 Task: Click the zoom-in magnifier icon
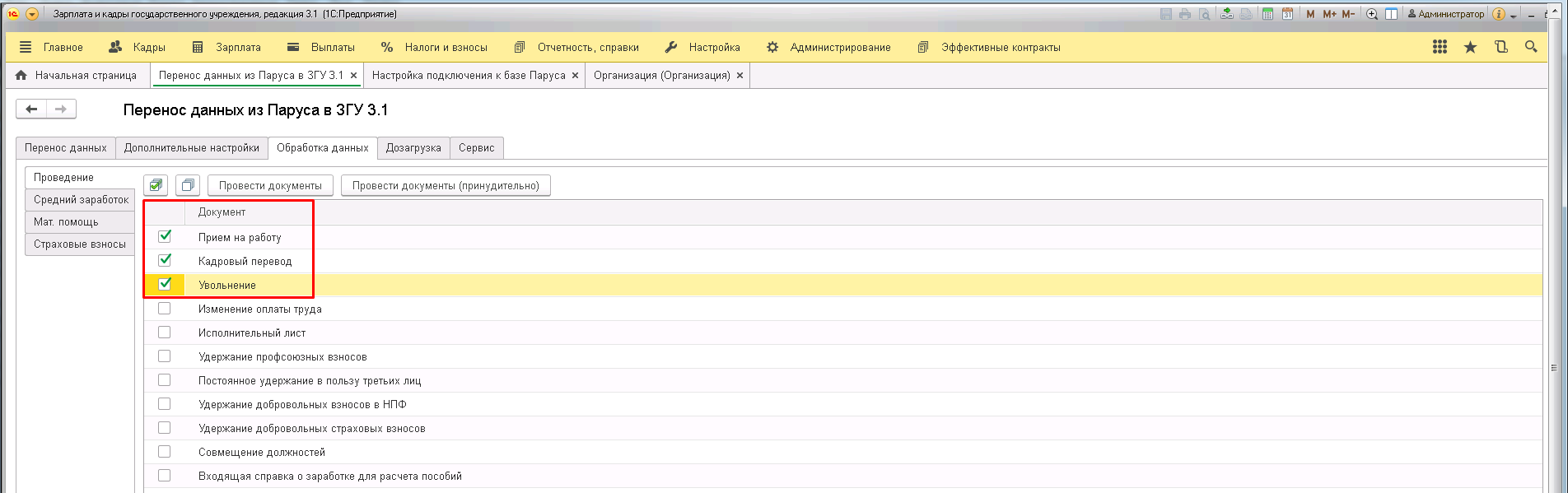click(1372, 14)
